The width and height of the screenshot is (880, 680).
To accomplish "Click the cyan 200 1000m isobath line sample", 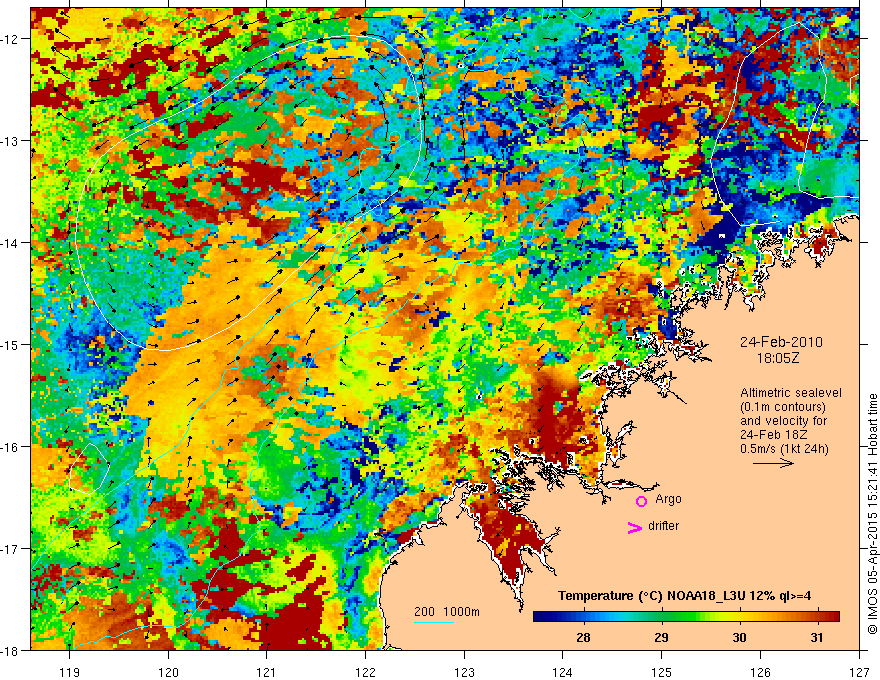I will coord(434,622).
